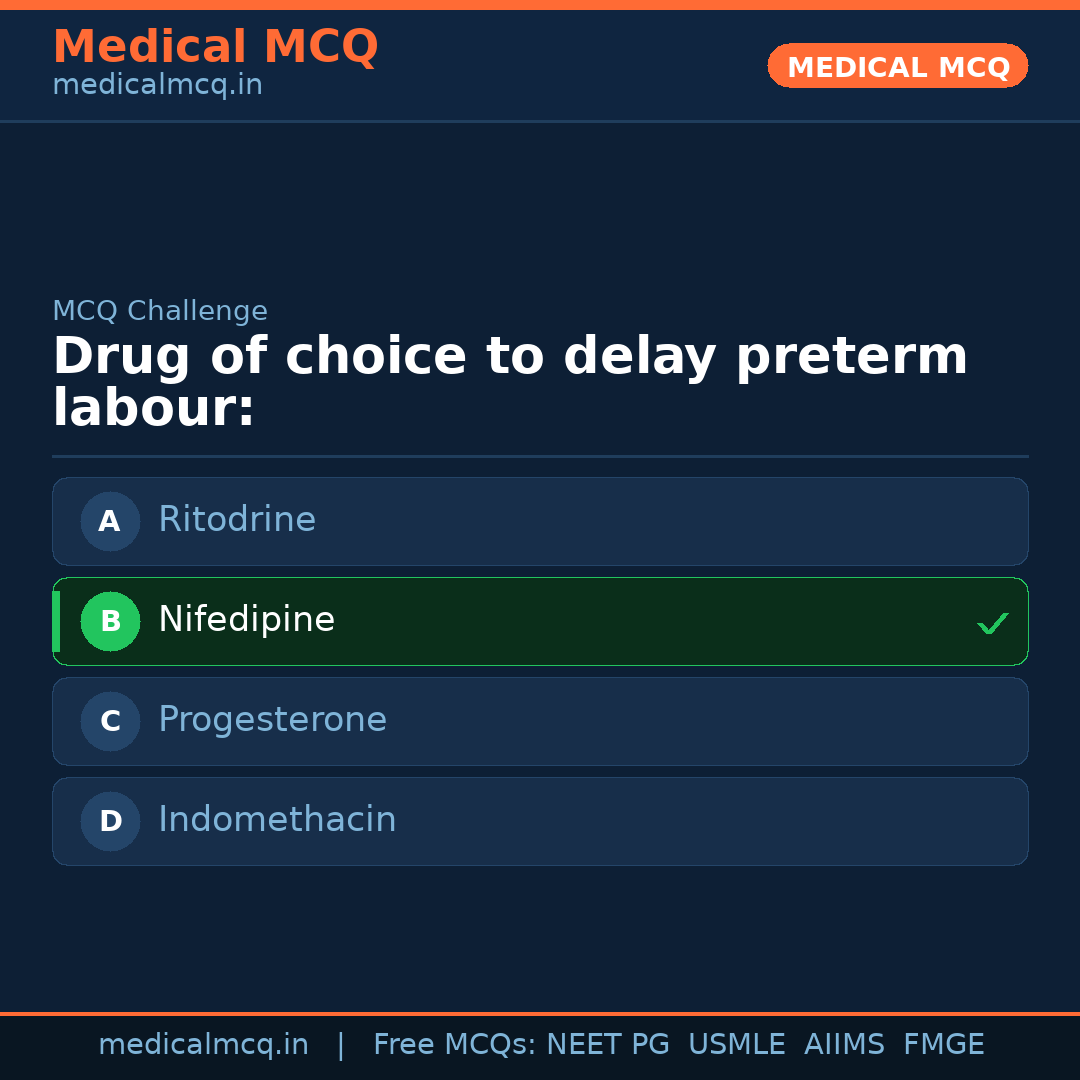This screenshot has width=1080, height=1080.
Task: Click the MCQ Challenge label
Action: (160, 311)
